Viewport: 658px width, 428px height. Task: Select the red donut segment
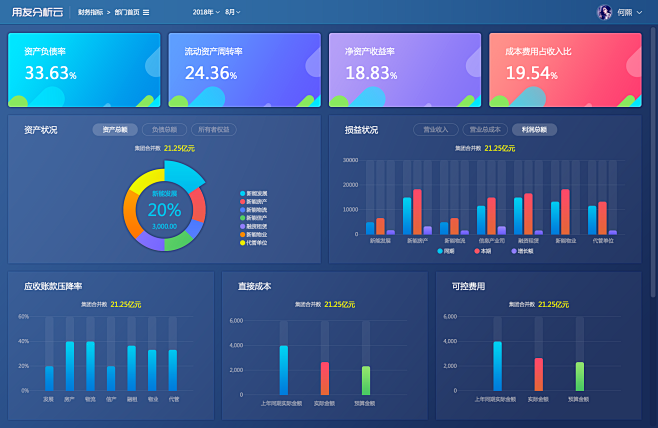199,206
